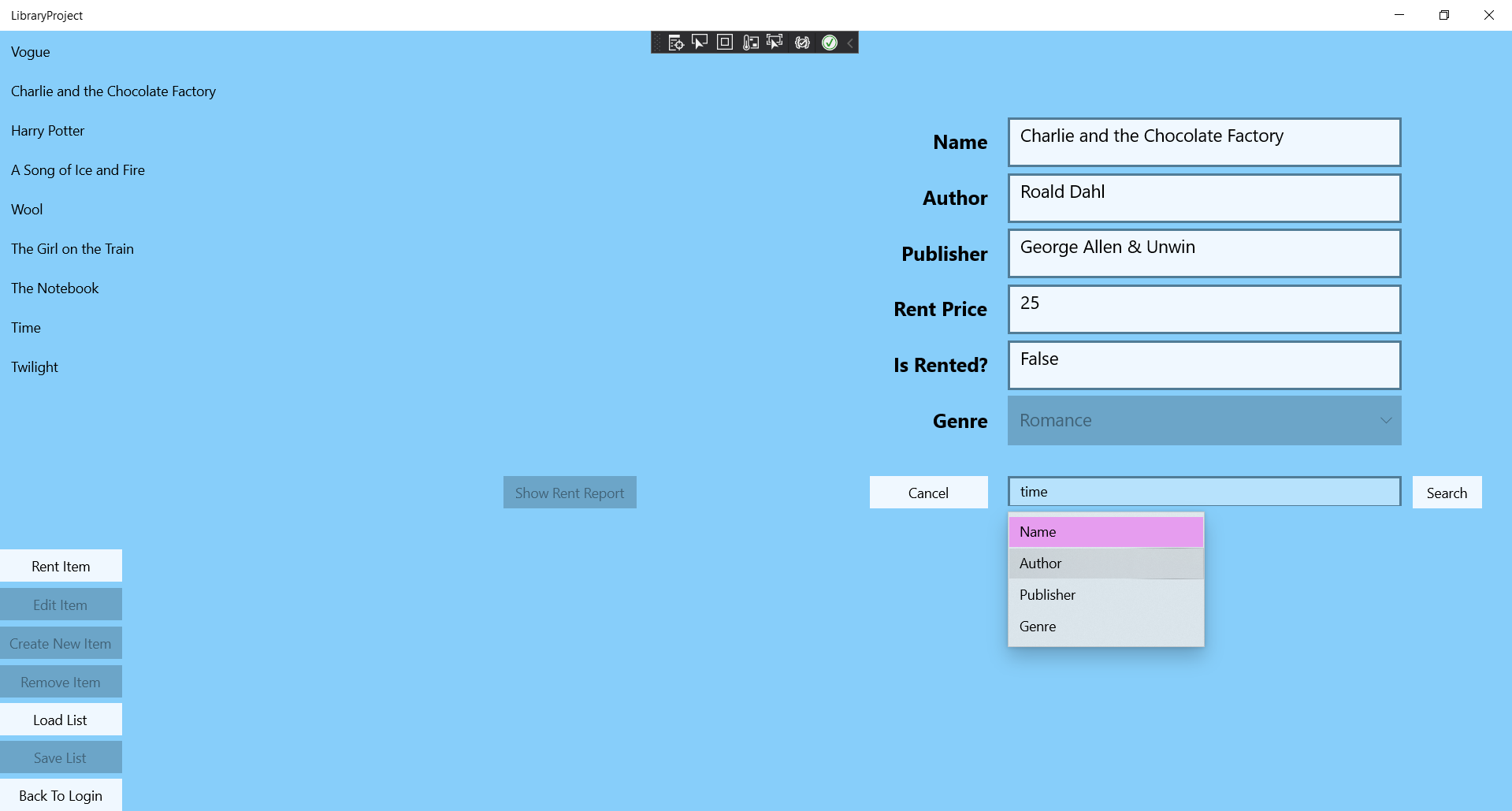Viewport: 1512px width, 811px height.
Task: Toggle display layout adornments icon
Action: click(x=723, y=43)
